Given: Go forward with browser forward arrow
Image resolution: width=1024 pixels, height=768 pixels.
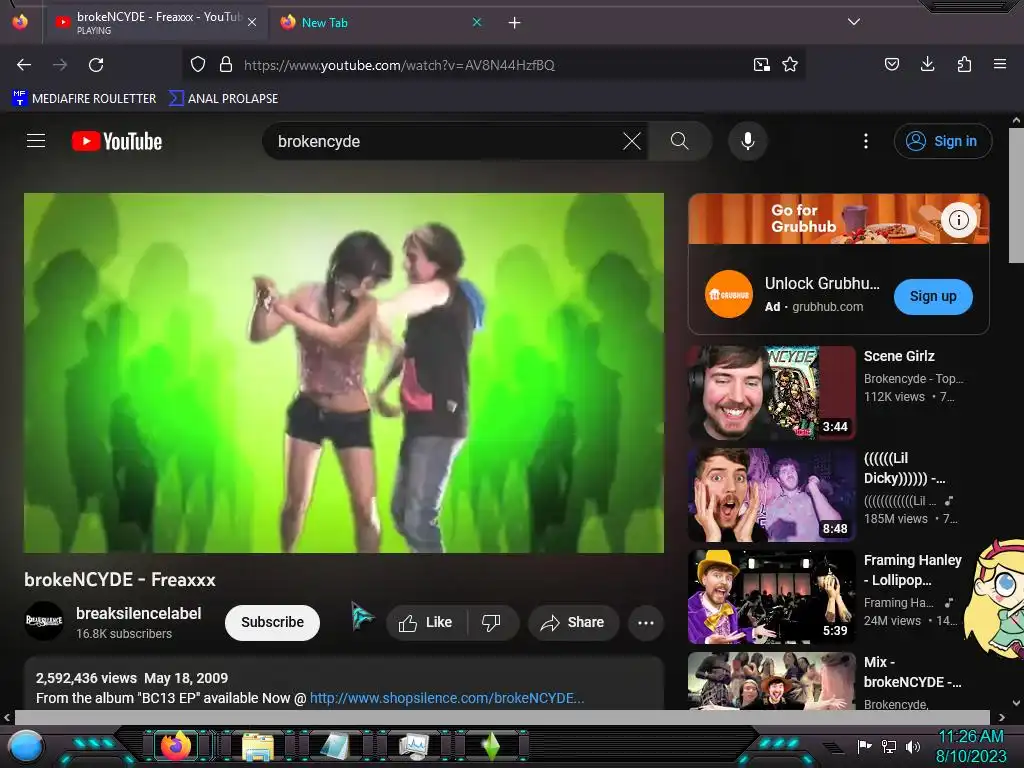Looking at the screenshot, I should pyautogui.click(x=60, y=65).
